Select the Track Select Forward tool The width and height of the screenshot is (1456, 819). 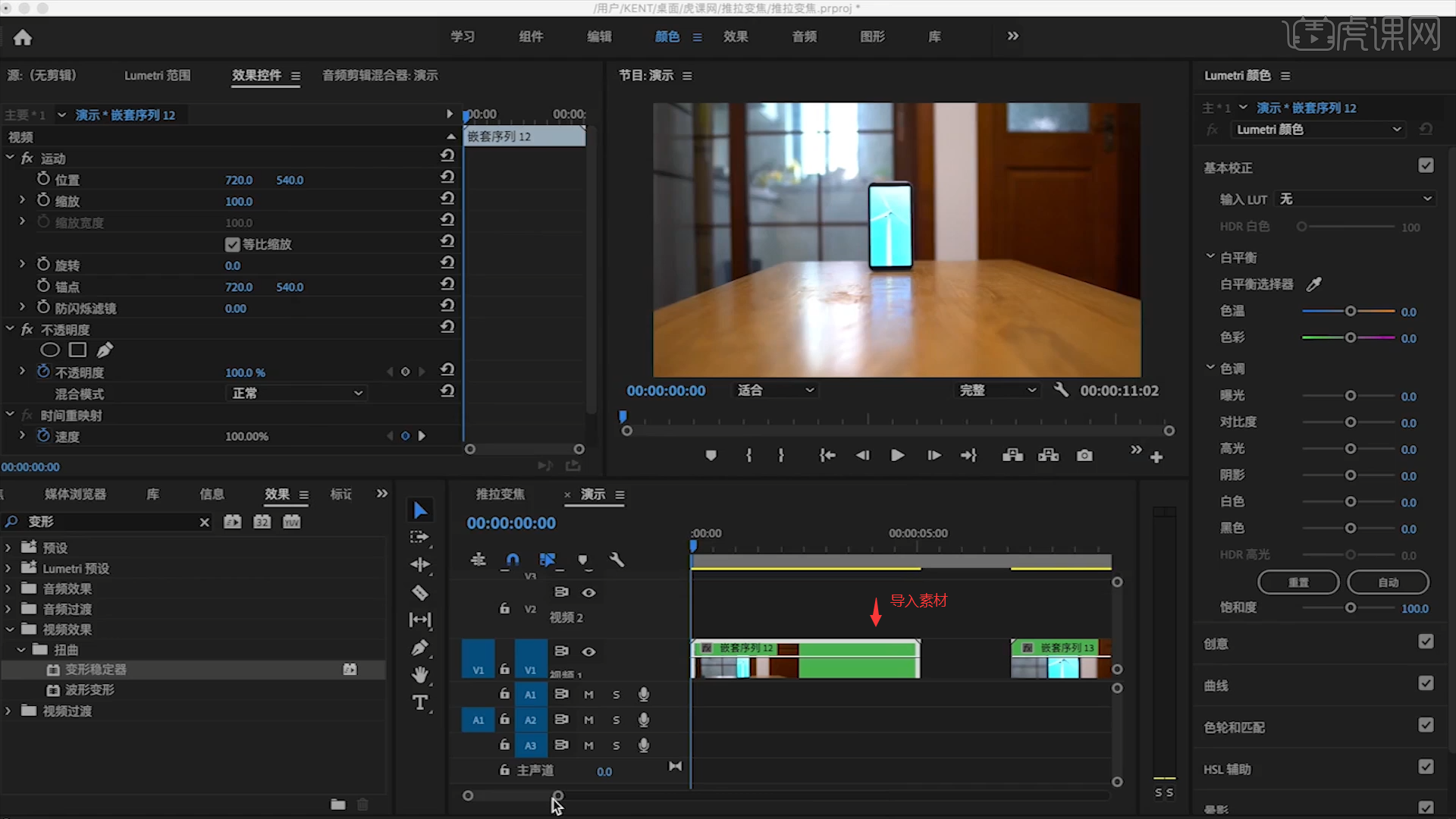420,538
